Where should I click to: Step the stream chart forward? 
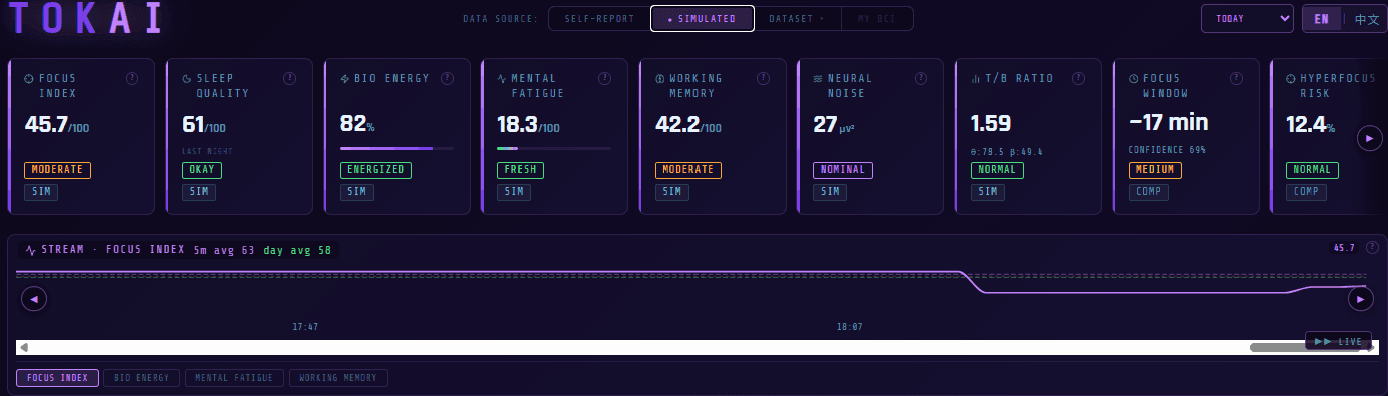pyautogui.click(x=1360, y=298)
